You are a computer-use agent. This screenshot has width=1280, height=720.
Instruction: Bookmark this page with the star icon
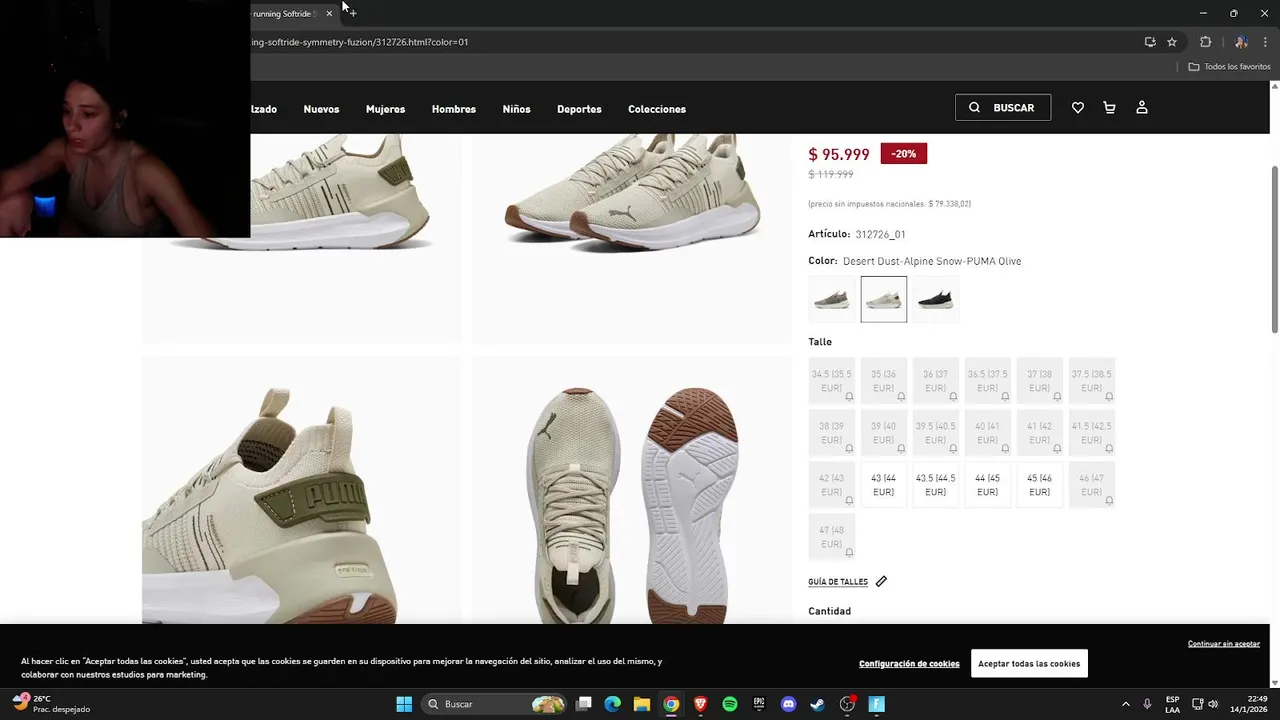(x=1172, y=42)
